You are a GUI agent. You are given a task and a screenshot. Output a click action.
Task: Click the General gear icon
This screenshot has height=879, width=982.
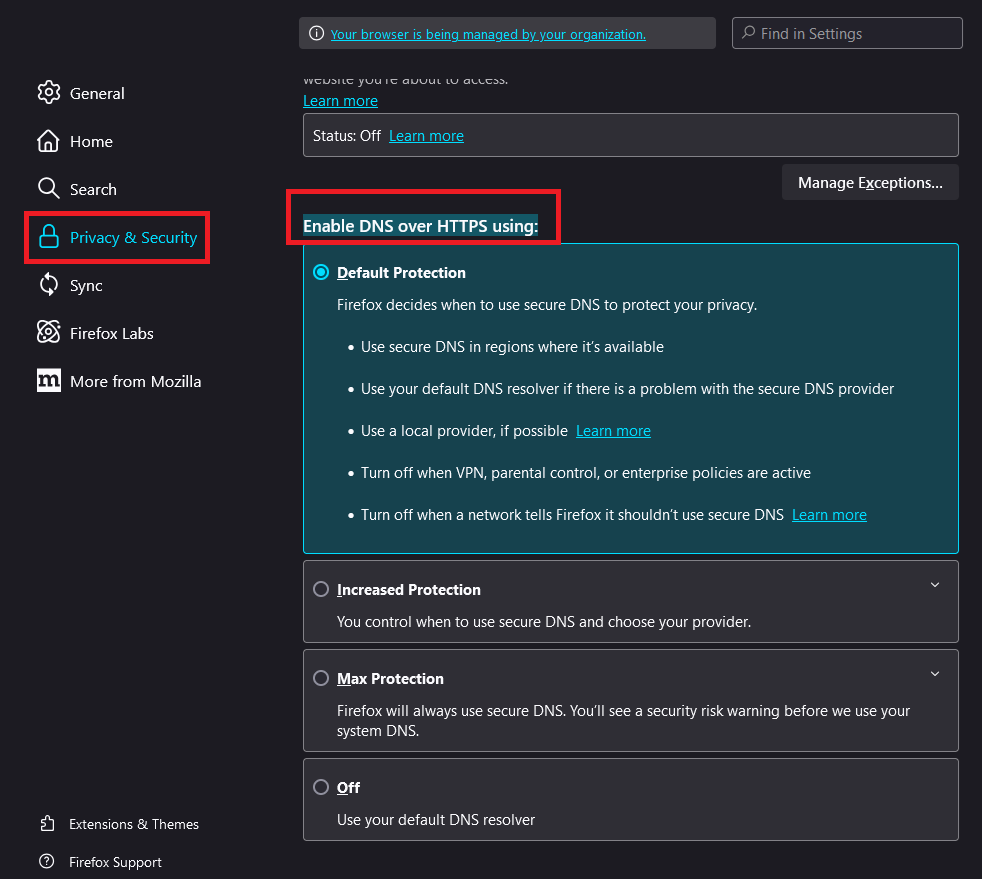pyautogui.click(x=48, y=93)
